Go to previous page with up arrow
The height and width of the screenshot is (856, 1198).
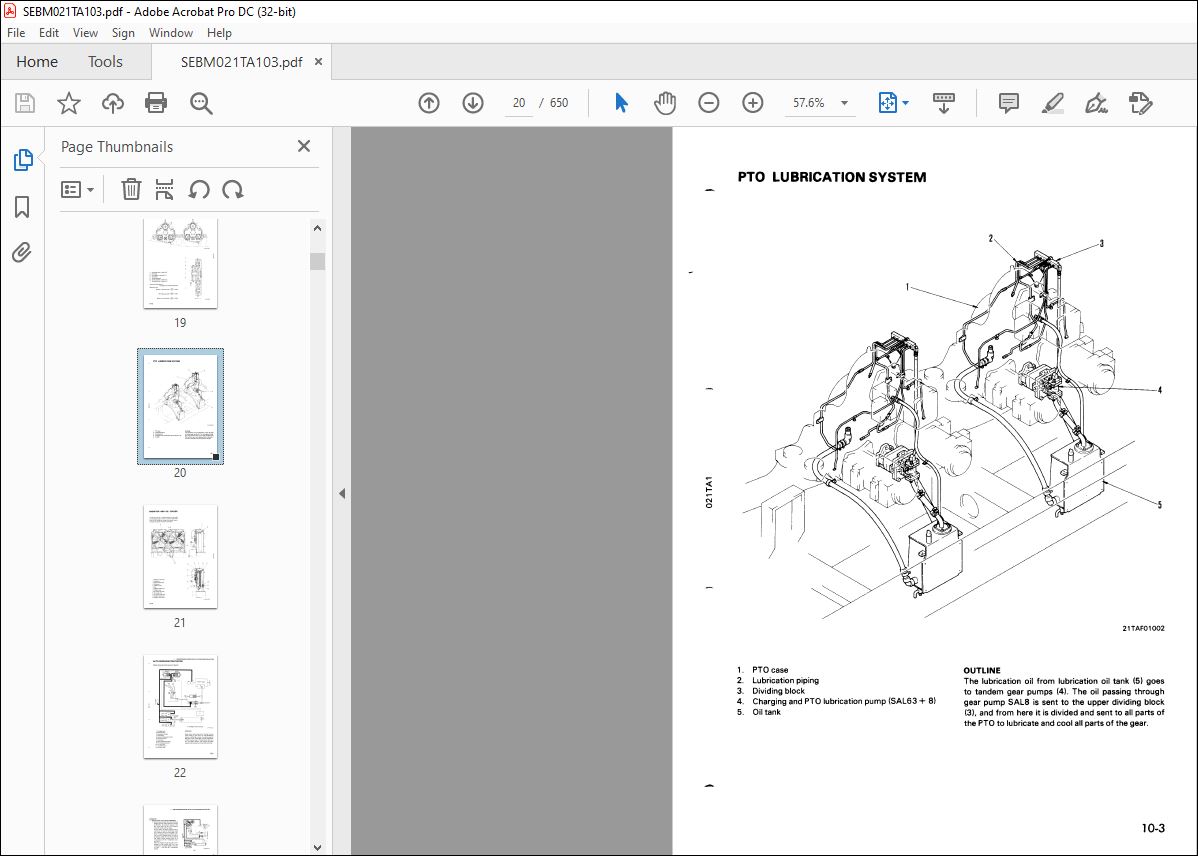coord(429,103)
